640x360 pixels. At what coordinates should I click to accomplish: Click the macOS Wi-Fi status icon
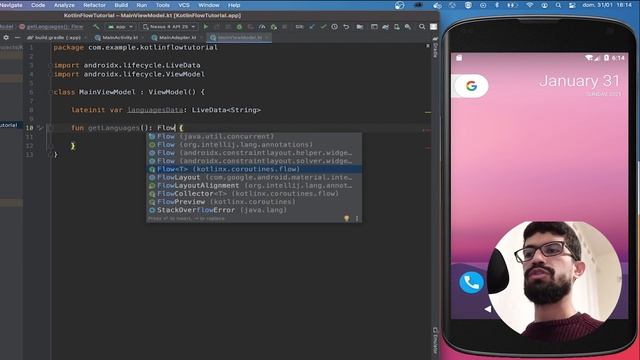(530, 5)
